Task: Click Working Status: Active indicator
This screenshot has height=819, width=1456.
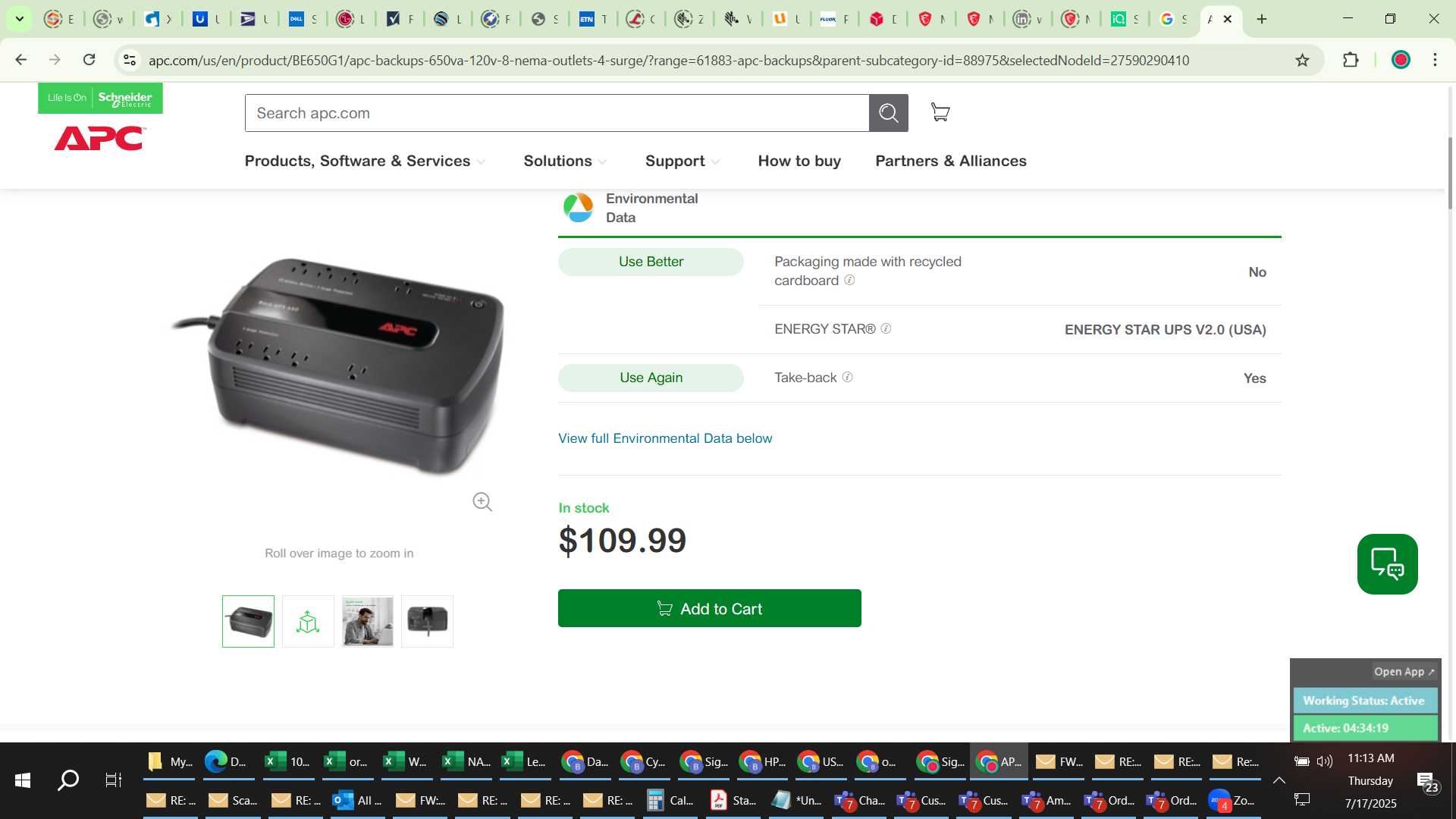Action: point(1364,701)
